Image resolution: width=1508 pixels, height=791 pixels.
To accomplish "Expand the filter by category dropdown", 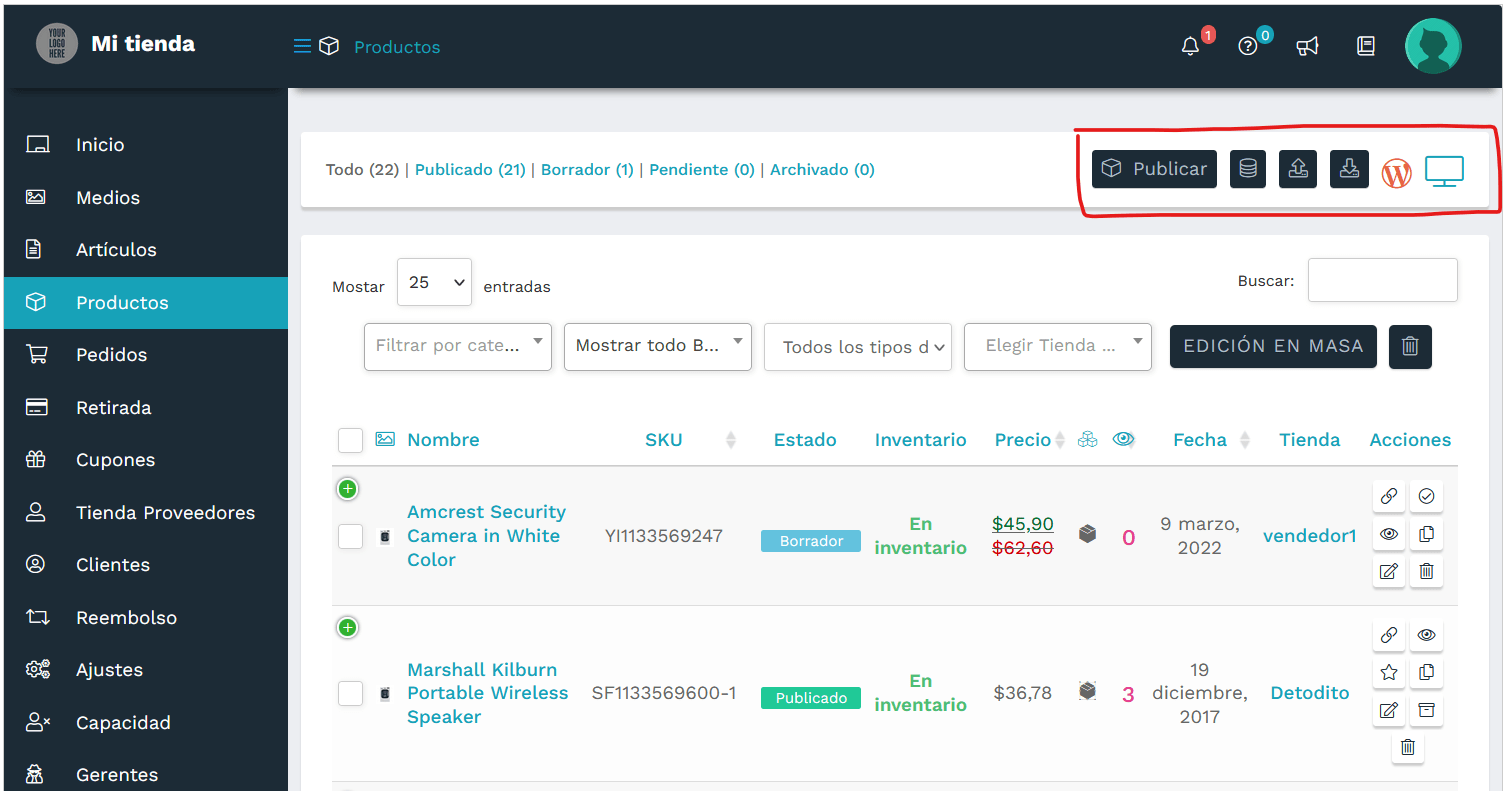I will click(457, 346).
